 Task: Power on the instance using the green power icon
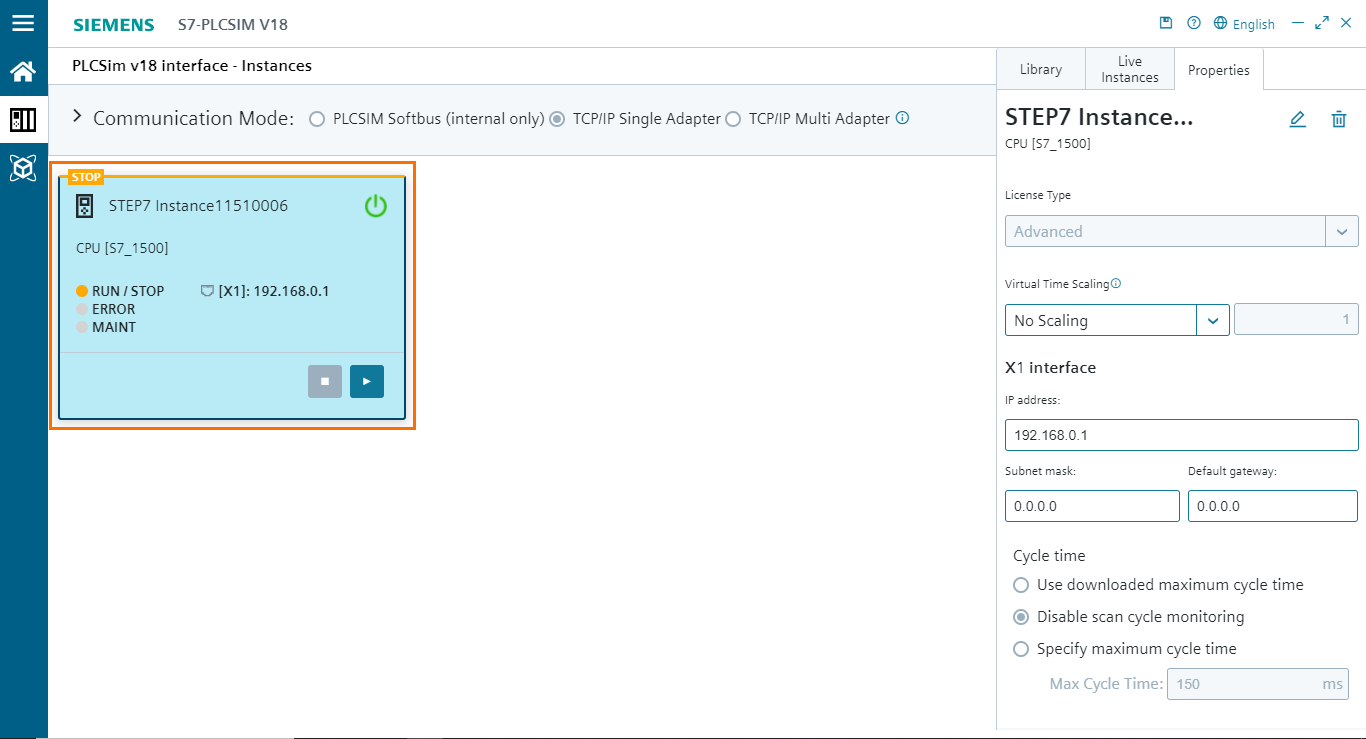[x=375, y=206]
